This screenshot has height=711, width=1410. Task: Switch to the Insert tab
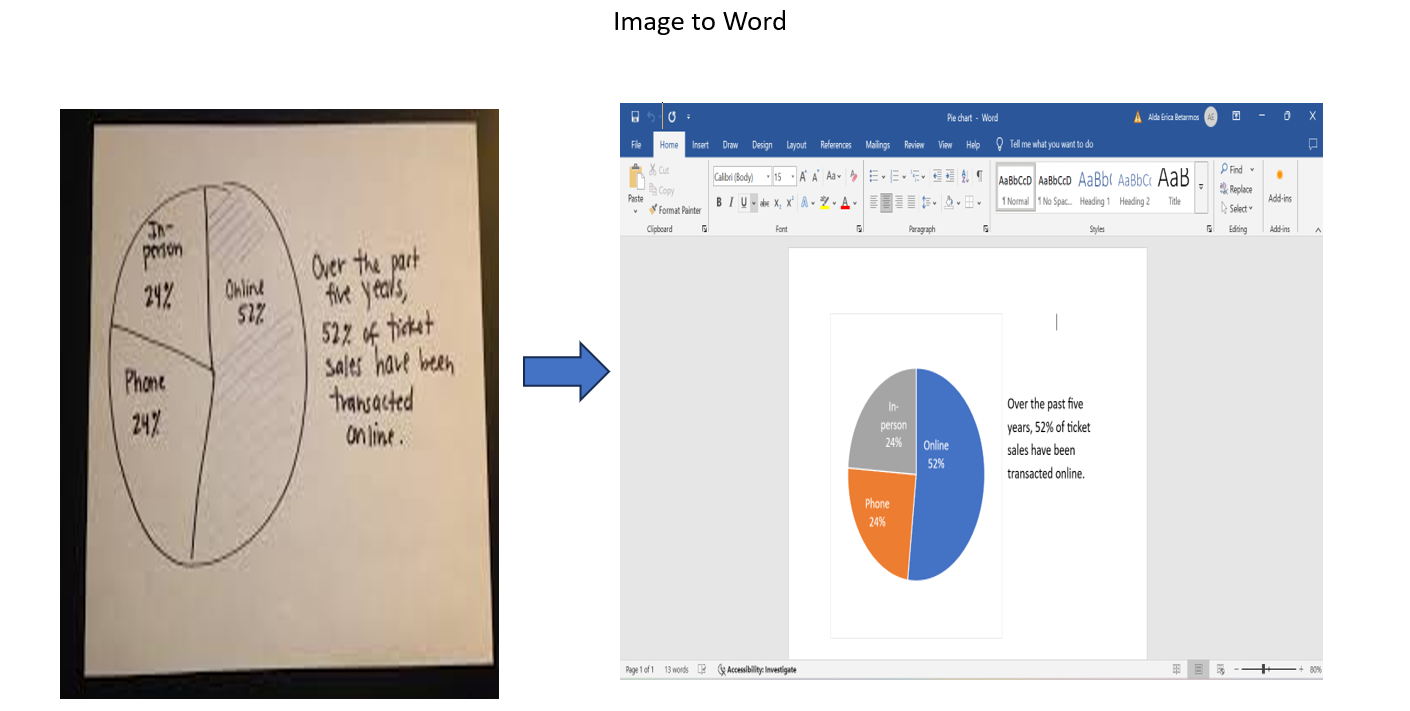700,145
